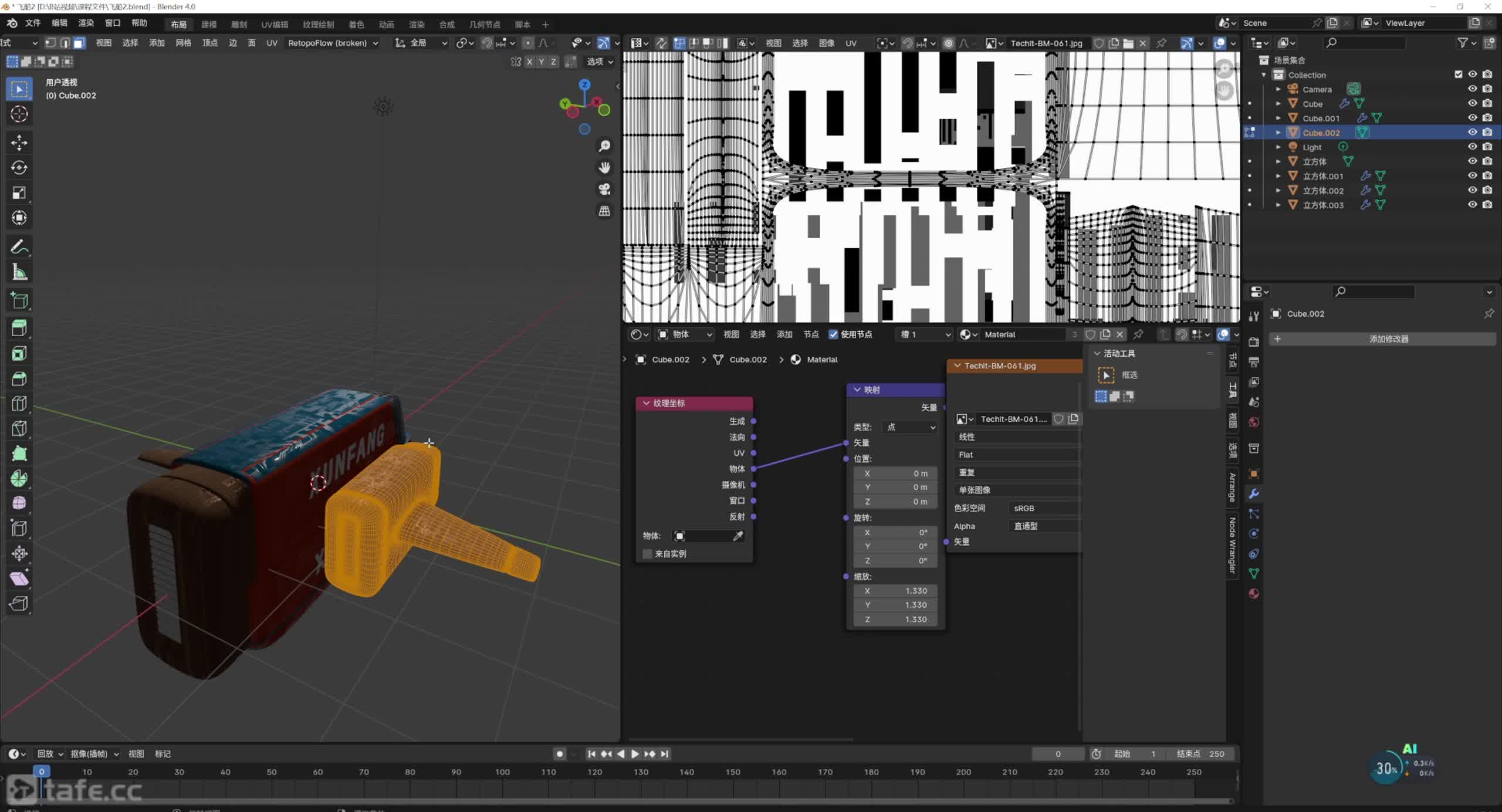Select the Inset Faces tool

[19, 353]
